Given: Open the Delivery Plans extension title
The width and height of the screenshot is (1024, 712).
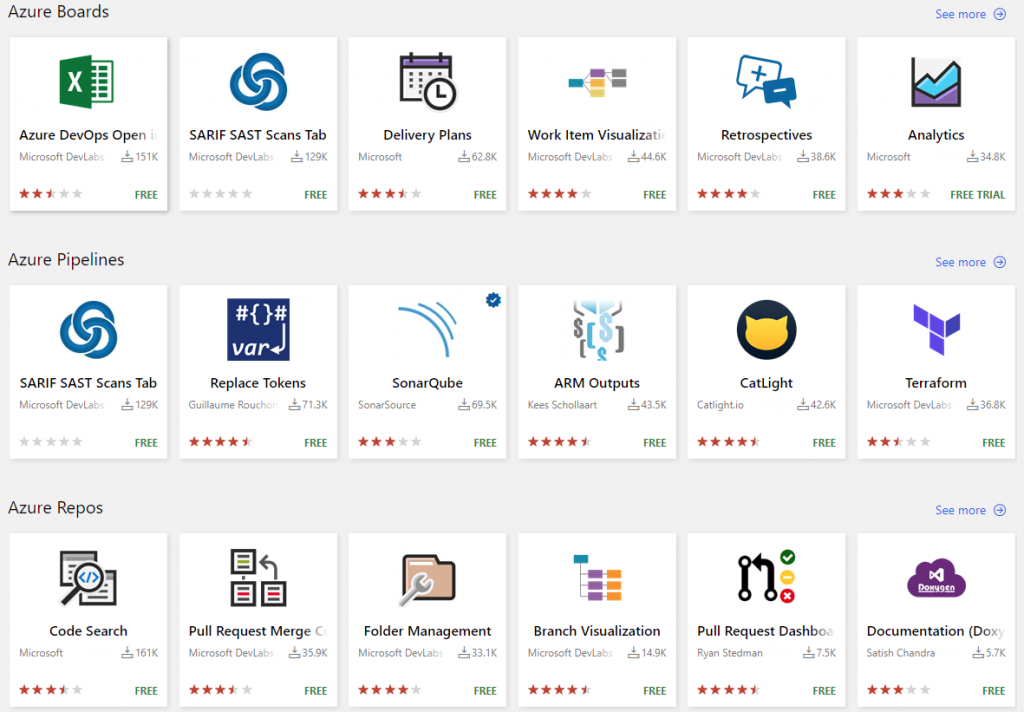Looking at the screenshot, I should coord(428,135).
